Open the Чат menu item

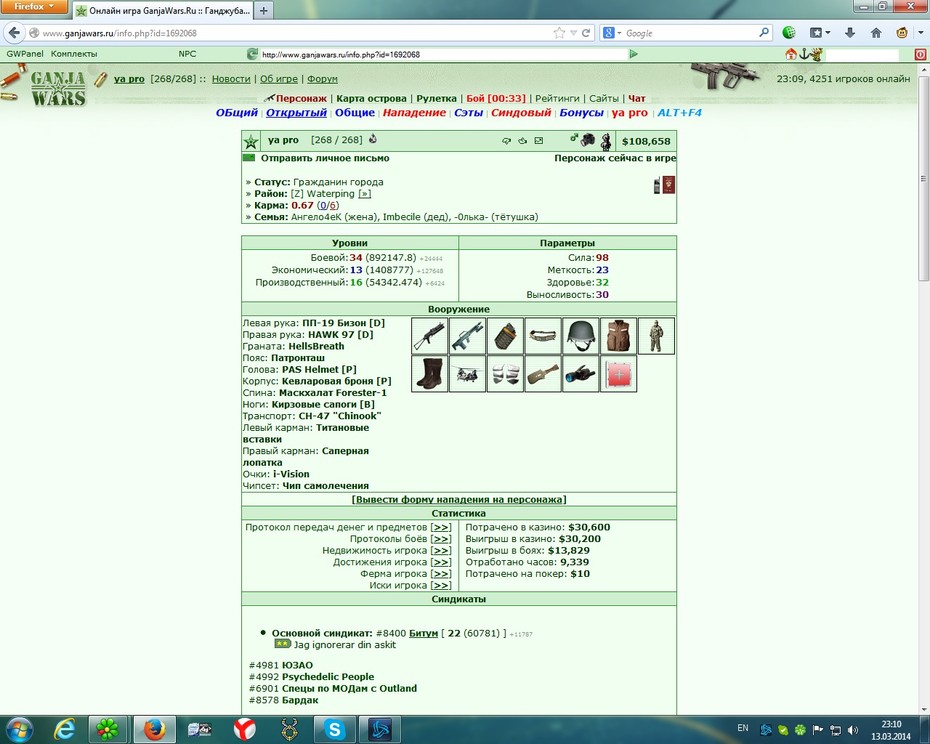(x=636, y=98)
